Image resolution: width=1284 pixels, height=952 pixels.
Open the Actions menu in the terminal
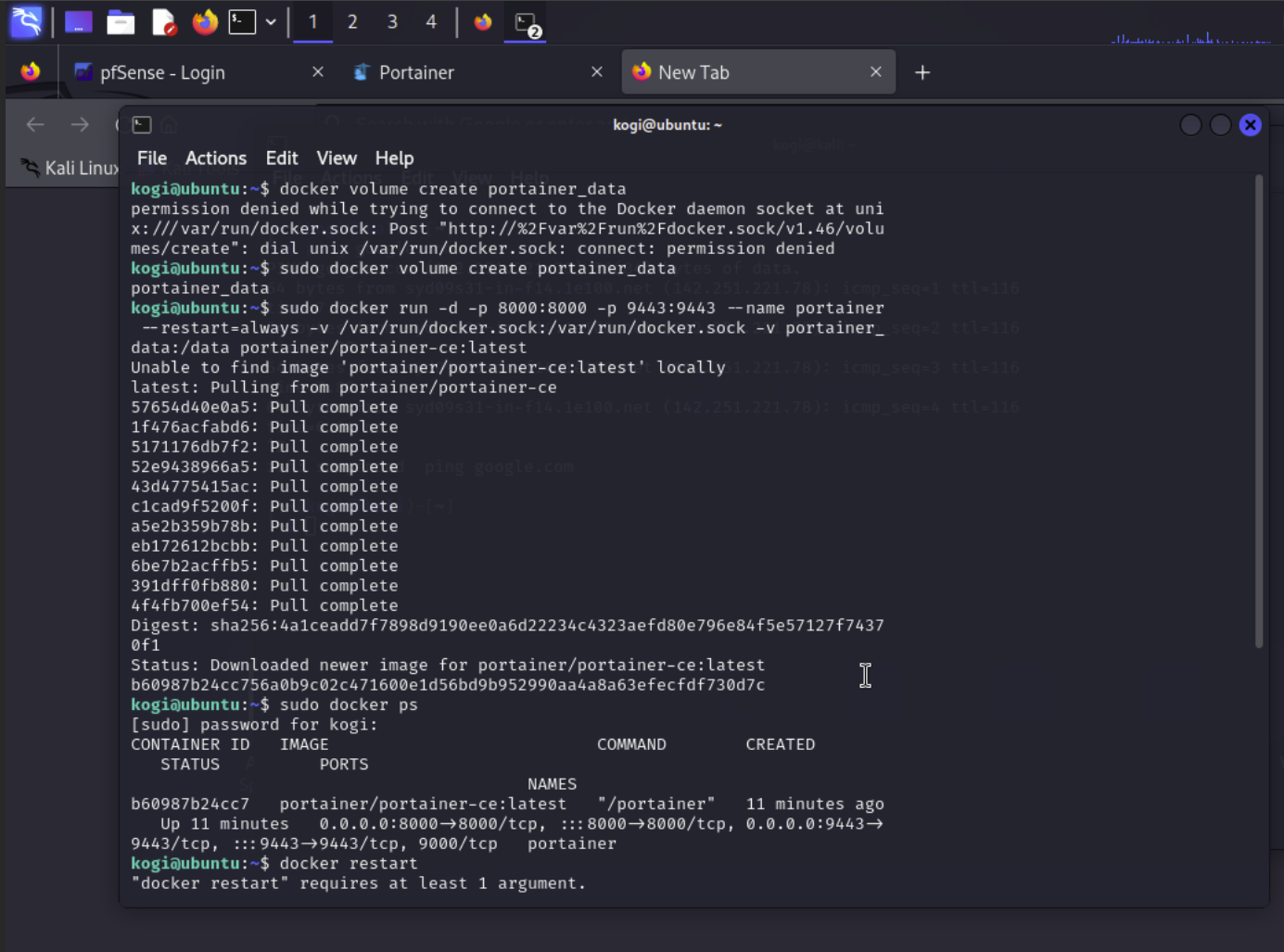[215, 158]
